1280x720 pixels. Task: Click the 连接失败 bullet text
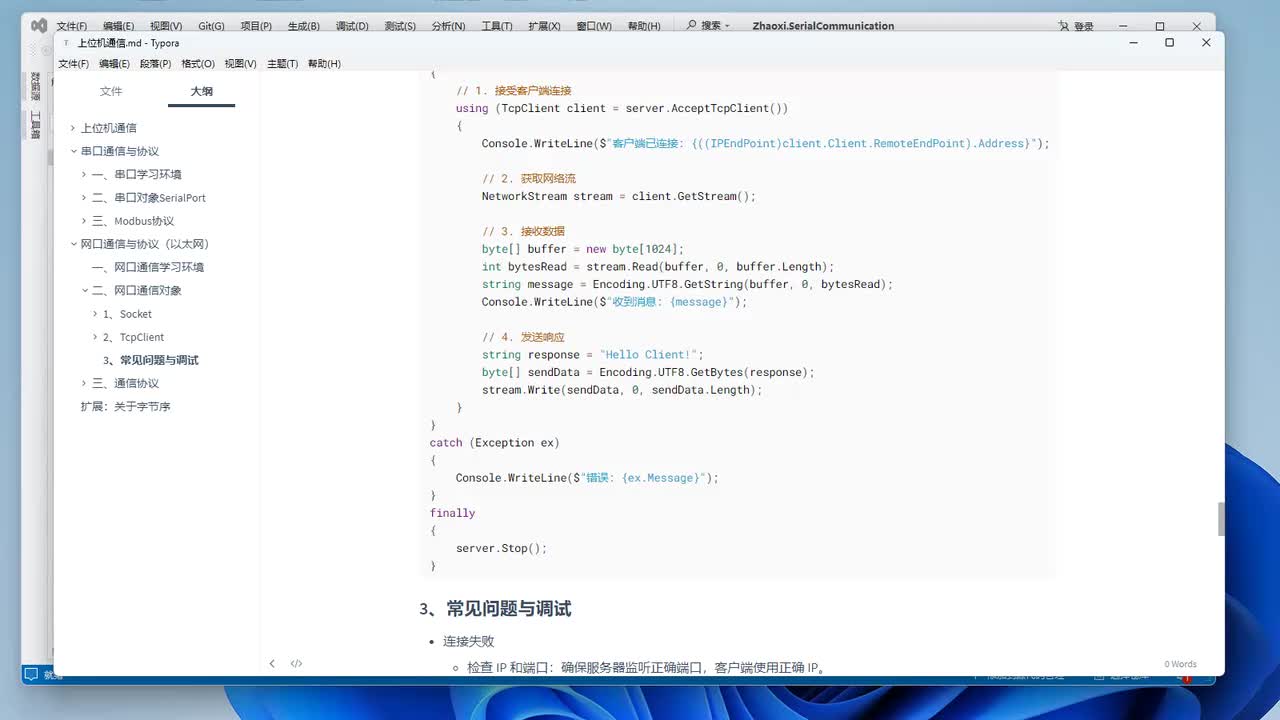point(469,641)
